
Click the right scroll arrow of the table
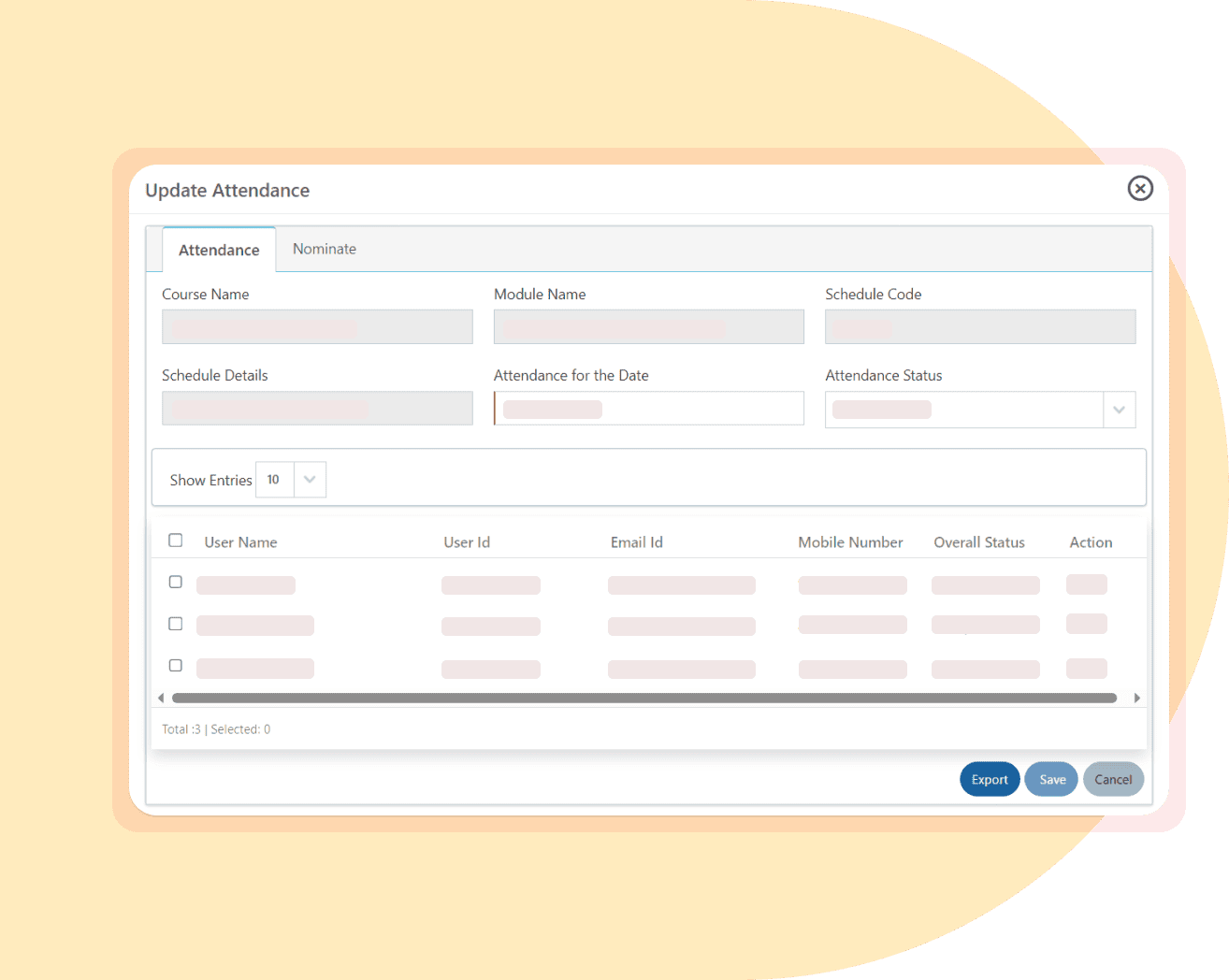(1136, 698)
